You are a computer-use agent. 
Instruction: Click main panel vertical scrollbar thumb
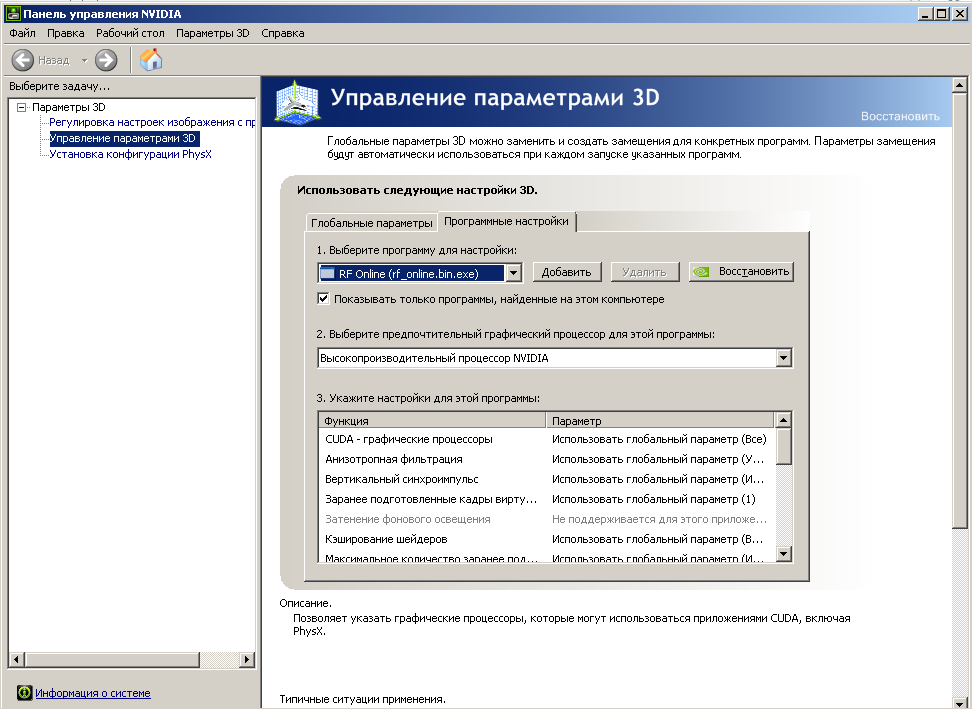(960, 311)
